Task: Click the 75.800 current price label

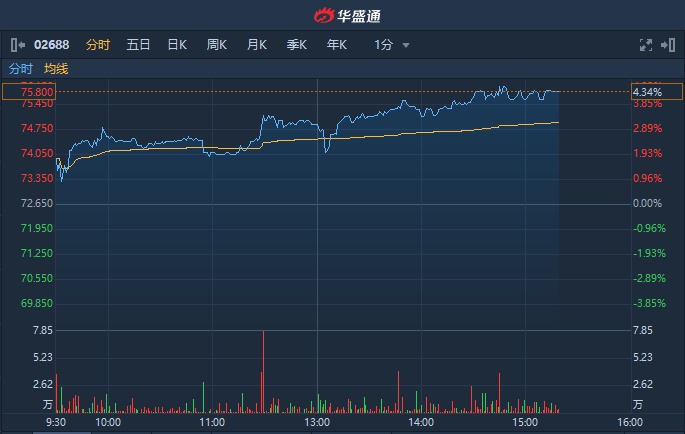Action: tap(27, 92)
